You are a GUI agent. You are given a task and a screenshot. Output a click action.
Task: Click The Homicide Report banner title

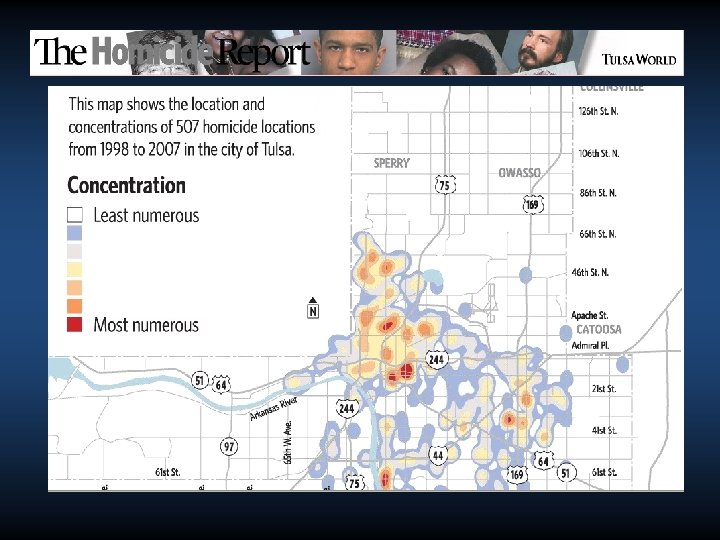tap(172, 53)
